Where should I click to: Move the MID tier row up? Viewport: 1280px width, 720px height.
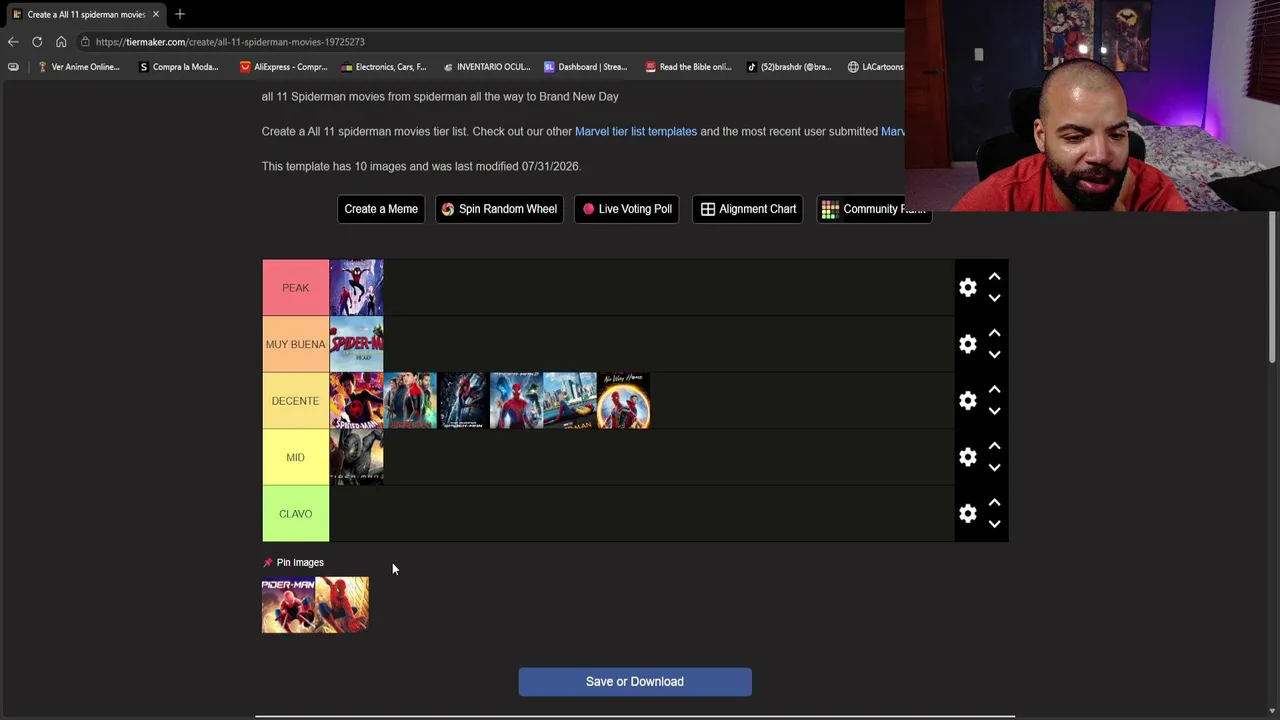point(994,446)
